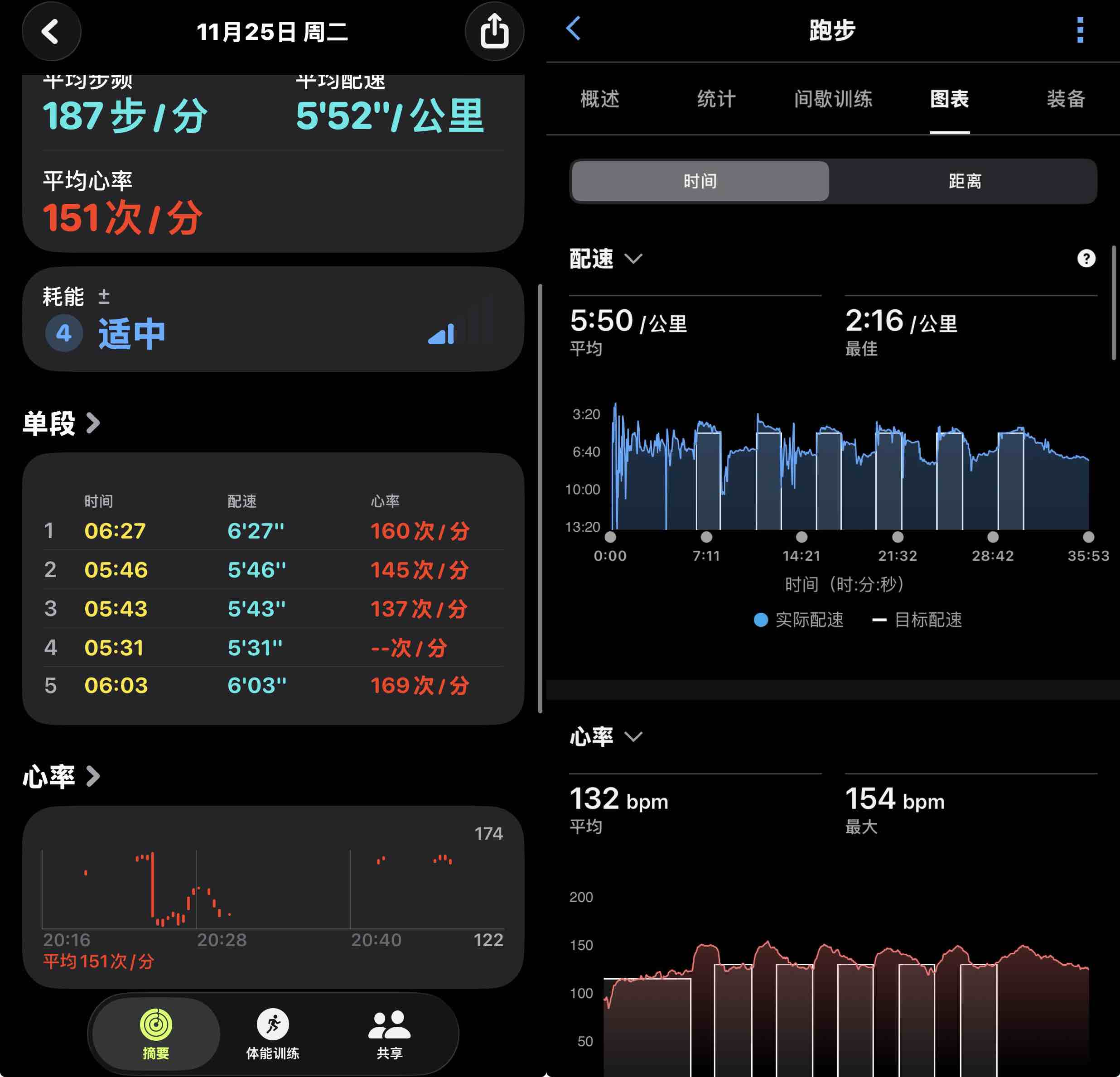Tap the 21:32 marker on pace chart
Screen dimensions: 1120x1077
[x=898, y=537]
